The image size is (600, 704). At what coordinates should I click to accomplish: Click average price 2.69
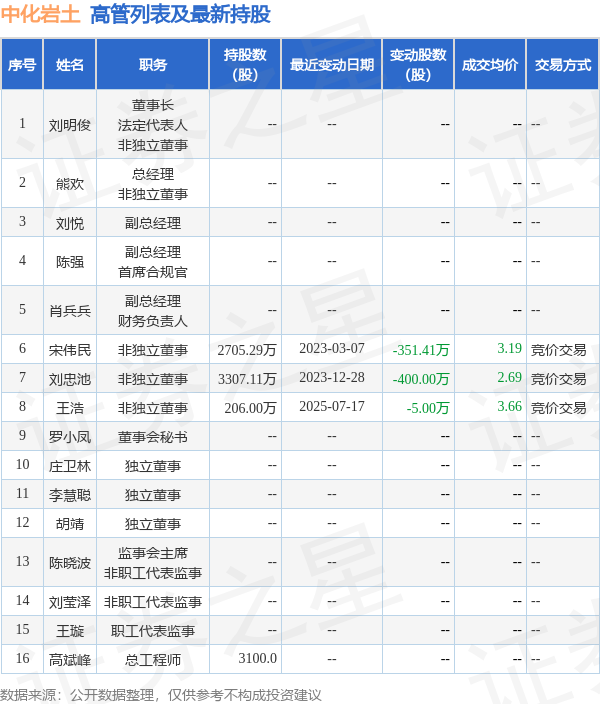click(509, 378)
